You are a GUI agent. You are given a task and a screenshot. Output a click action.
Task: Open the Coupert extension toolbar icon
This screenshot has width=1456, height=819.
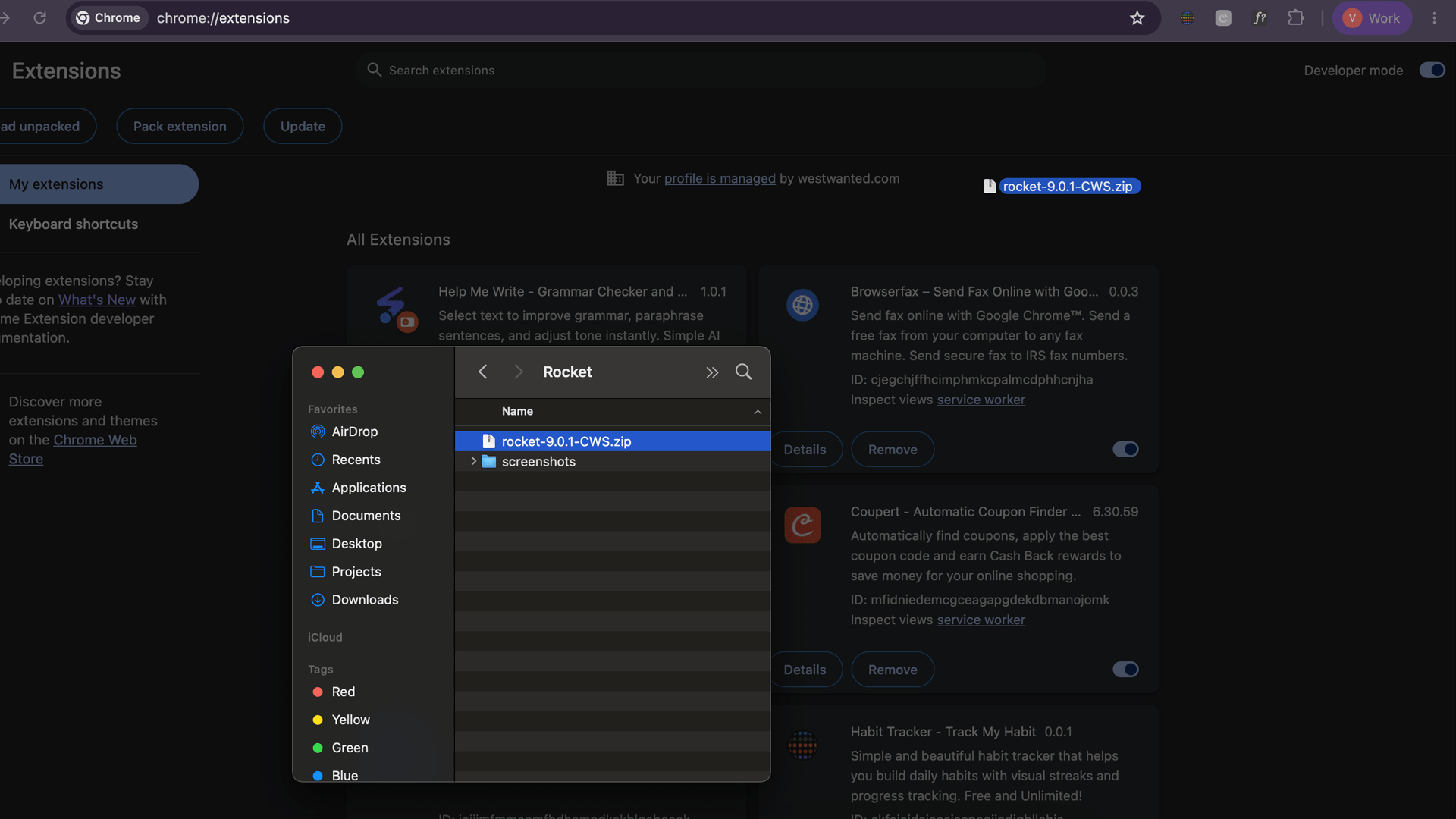(x=1223, y=18)
